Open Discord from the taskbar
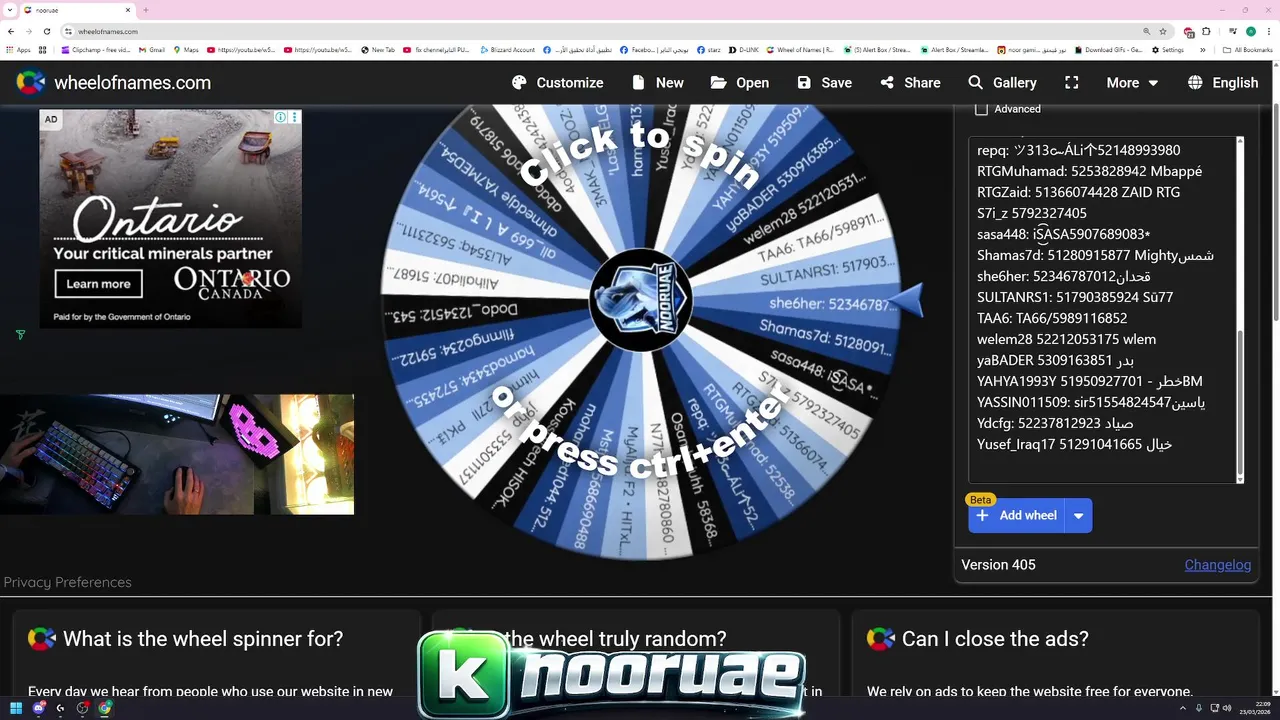 pos(39,708)
